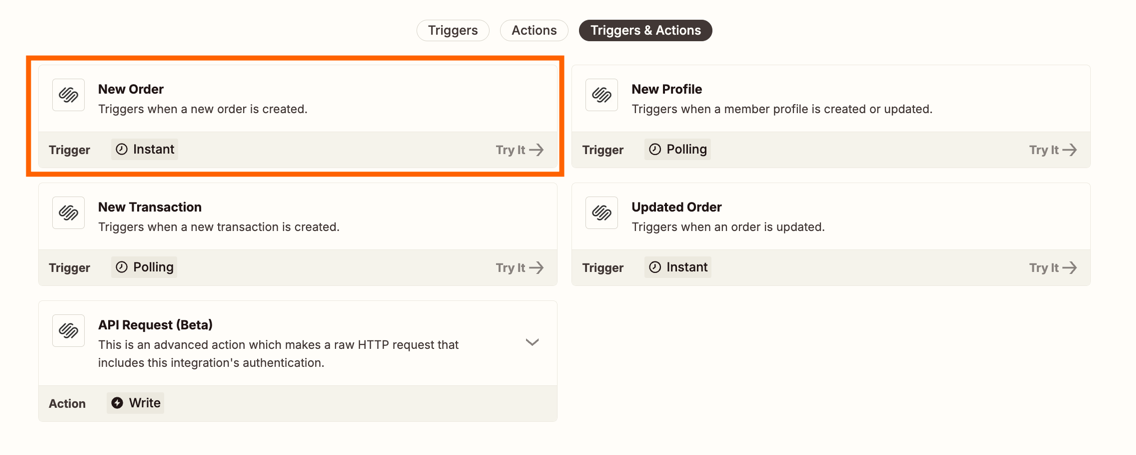Click the lightning bolt icon in Write badge
The width and height of the screenshot is (1136, 455).
click(x=117, y=403)
